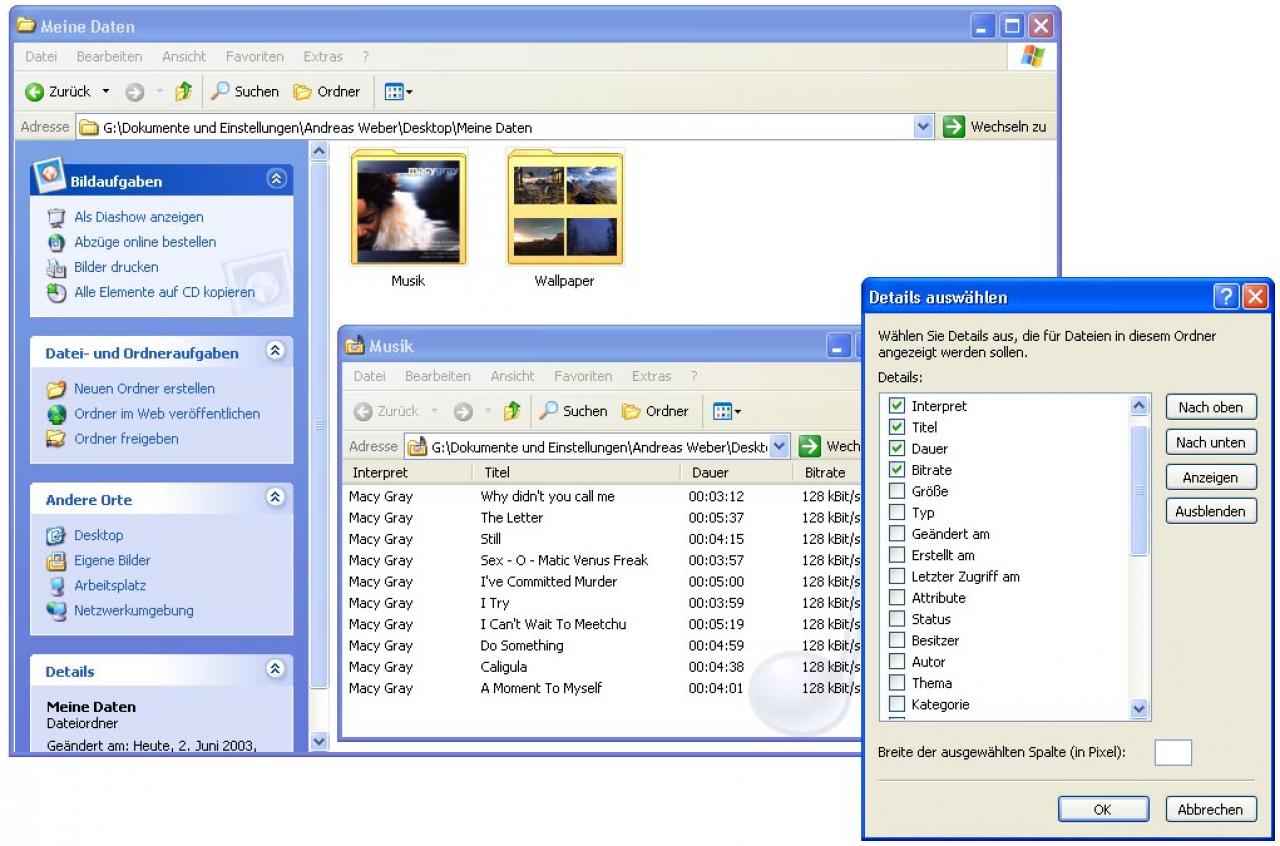Check the Geändert am checkbox

click(x=897, y=534)
